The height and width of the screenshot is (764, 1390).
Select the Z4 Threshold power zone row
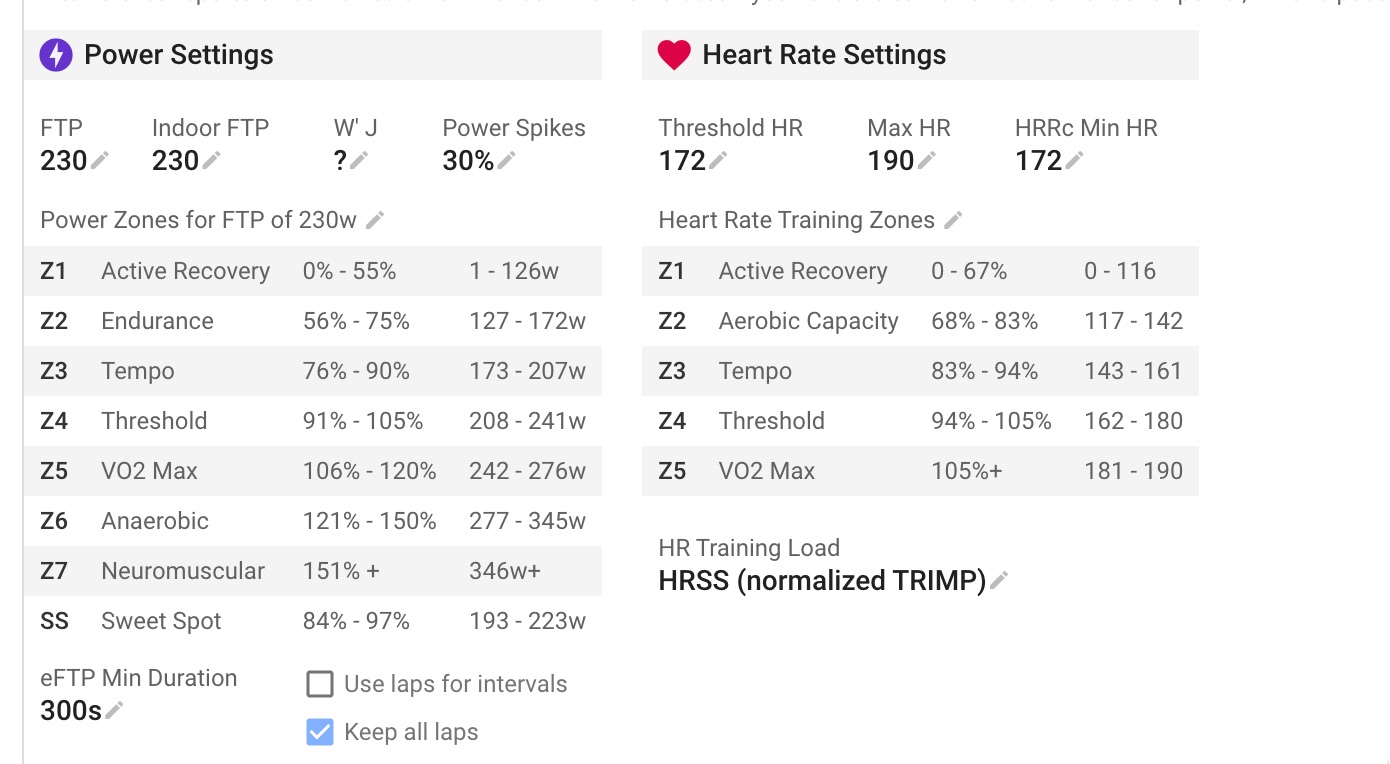point(312,421)
